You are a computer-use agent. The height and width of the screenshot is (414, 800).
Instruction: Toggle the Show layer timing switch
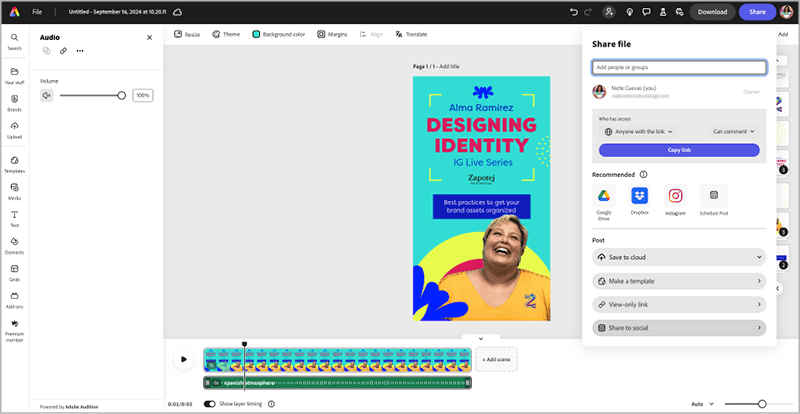tap(210, 404)
